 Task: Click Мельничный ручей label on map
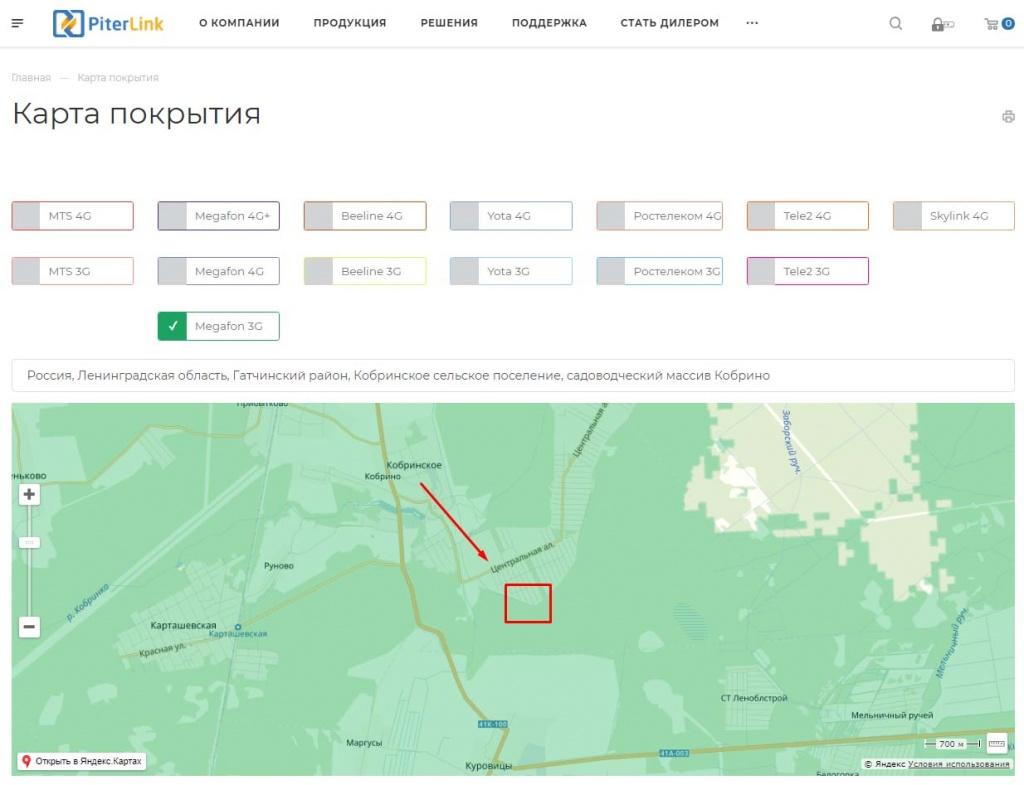coord(892,715)
